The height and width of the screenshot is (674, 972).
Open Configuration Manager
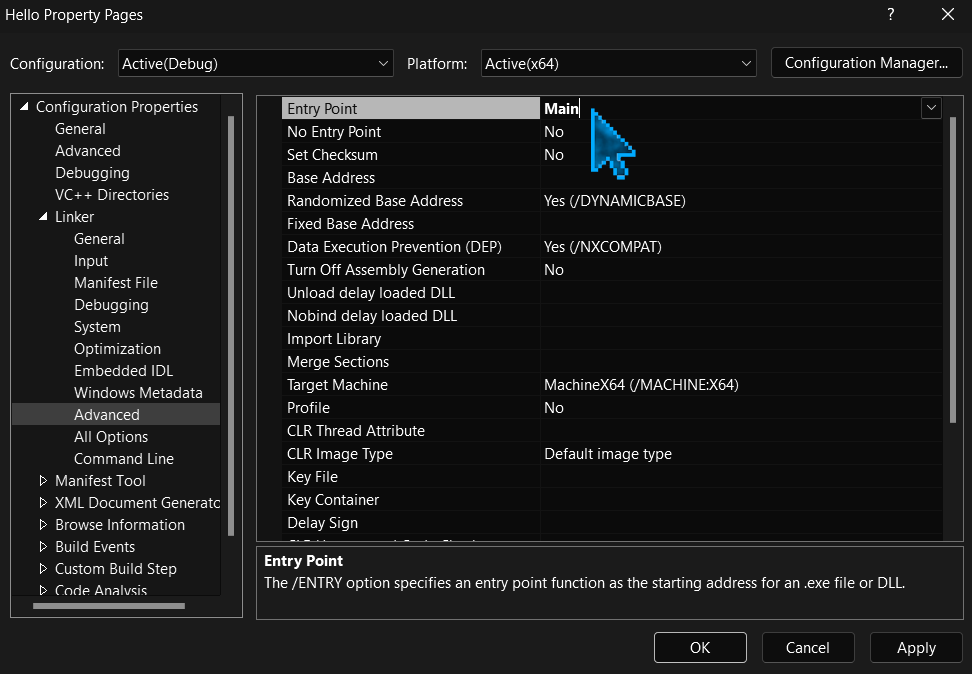[866, 63]
